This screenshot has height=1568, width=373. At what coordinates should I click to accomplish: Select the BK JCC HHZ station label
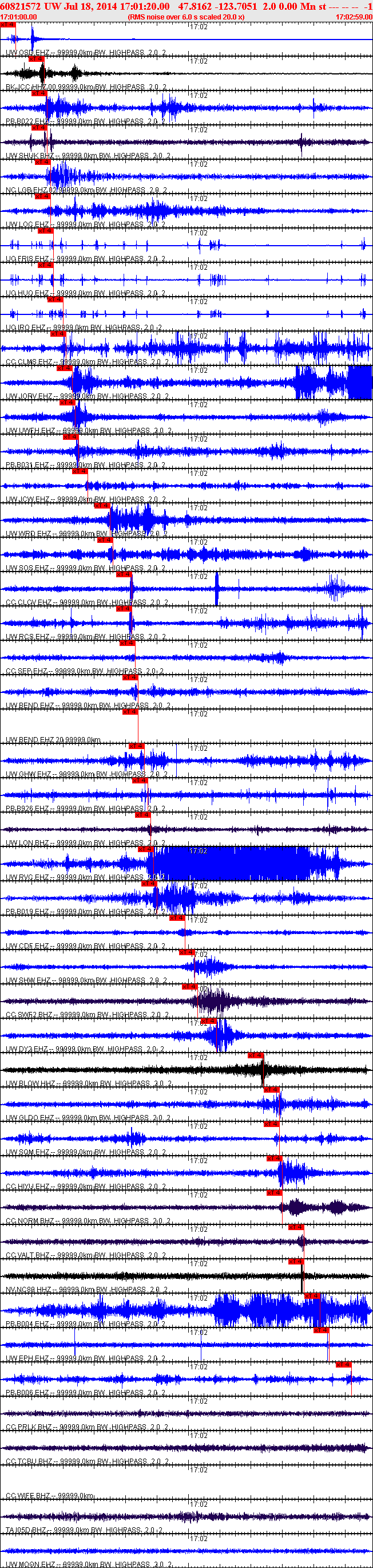tap(85, 88)
